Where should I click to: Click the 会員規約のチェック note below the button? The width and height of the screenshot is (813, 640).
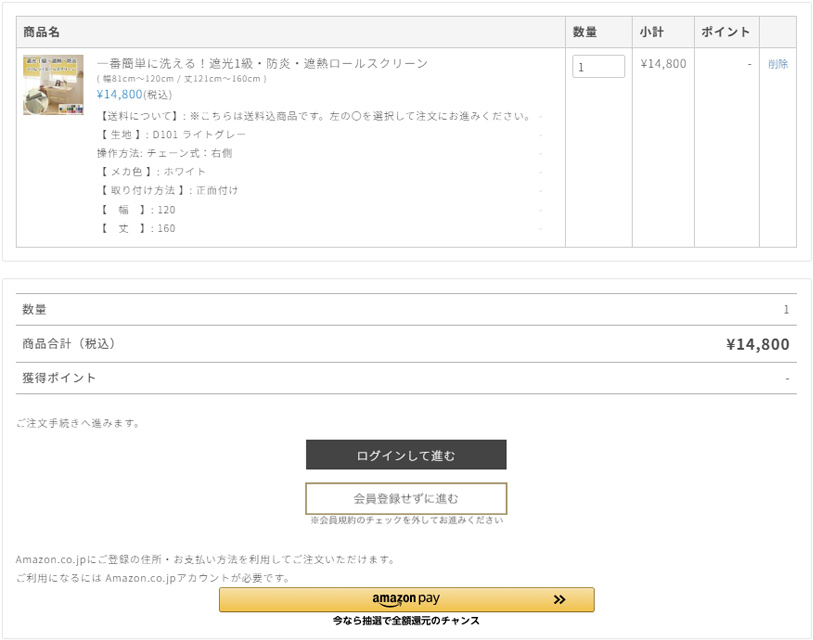[x=406, y=521]
